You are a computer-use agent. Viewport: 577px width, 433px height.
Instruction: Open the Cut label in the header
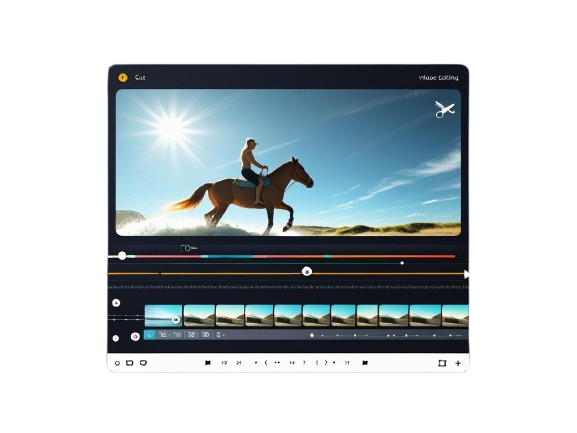tap(140, 78)
